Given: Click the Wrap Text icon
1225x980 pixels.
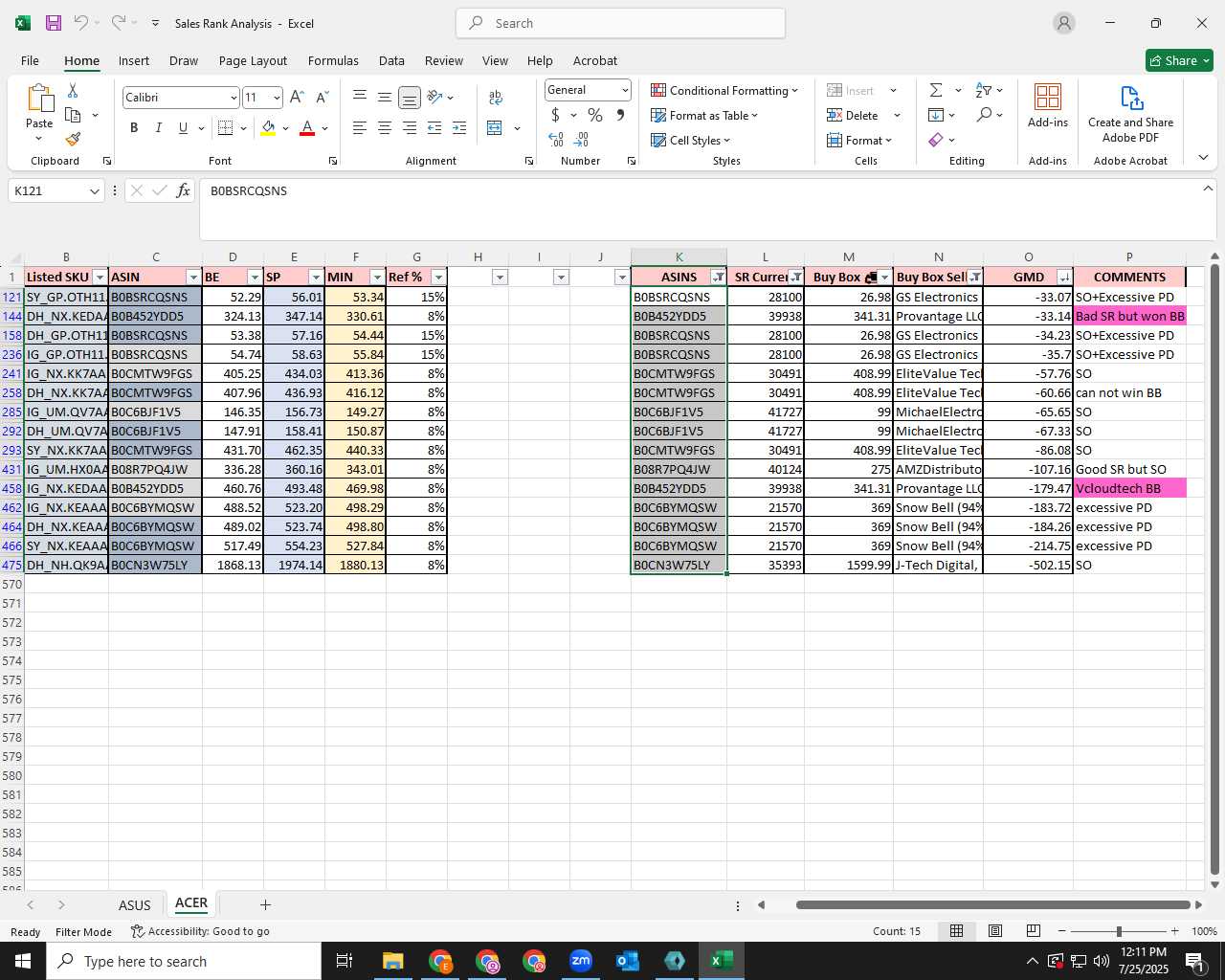Looking at the screenshot, I should coord(495,97).
